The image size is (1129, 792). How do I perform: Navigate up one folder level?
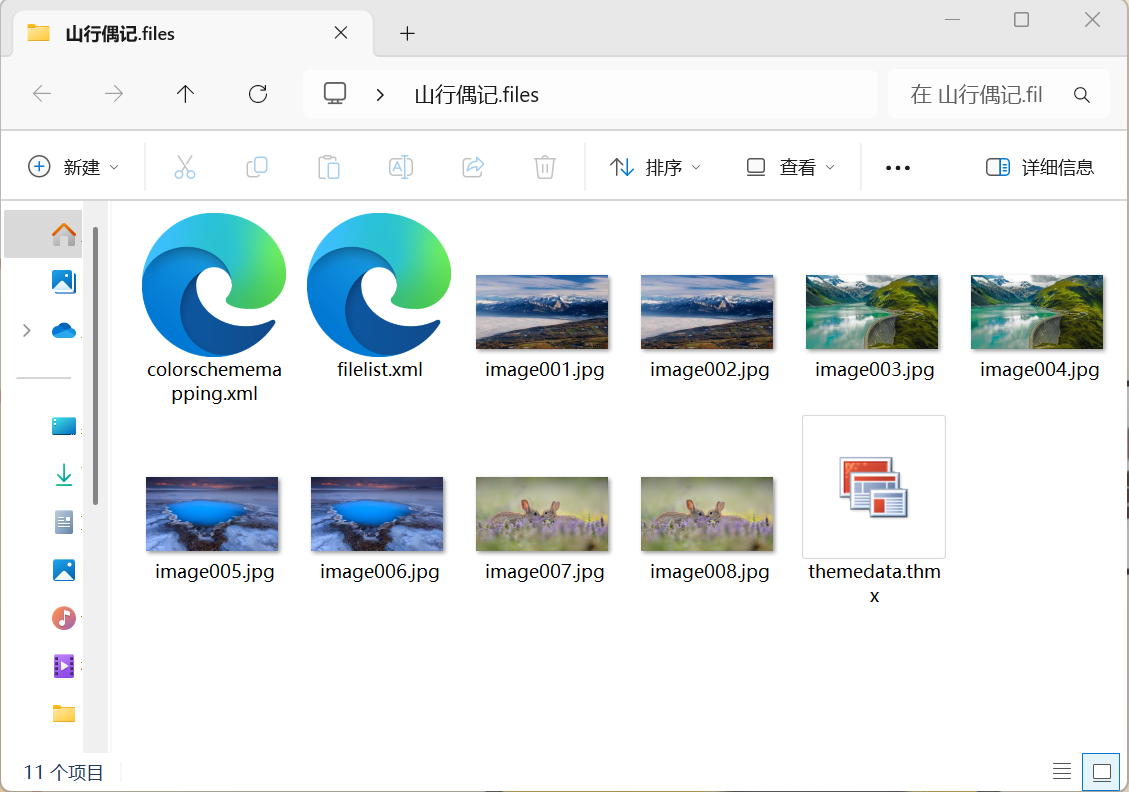point(185,93)
